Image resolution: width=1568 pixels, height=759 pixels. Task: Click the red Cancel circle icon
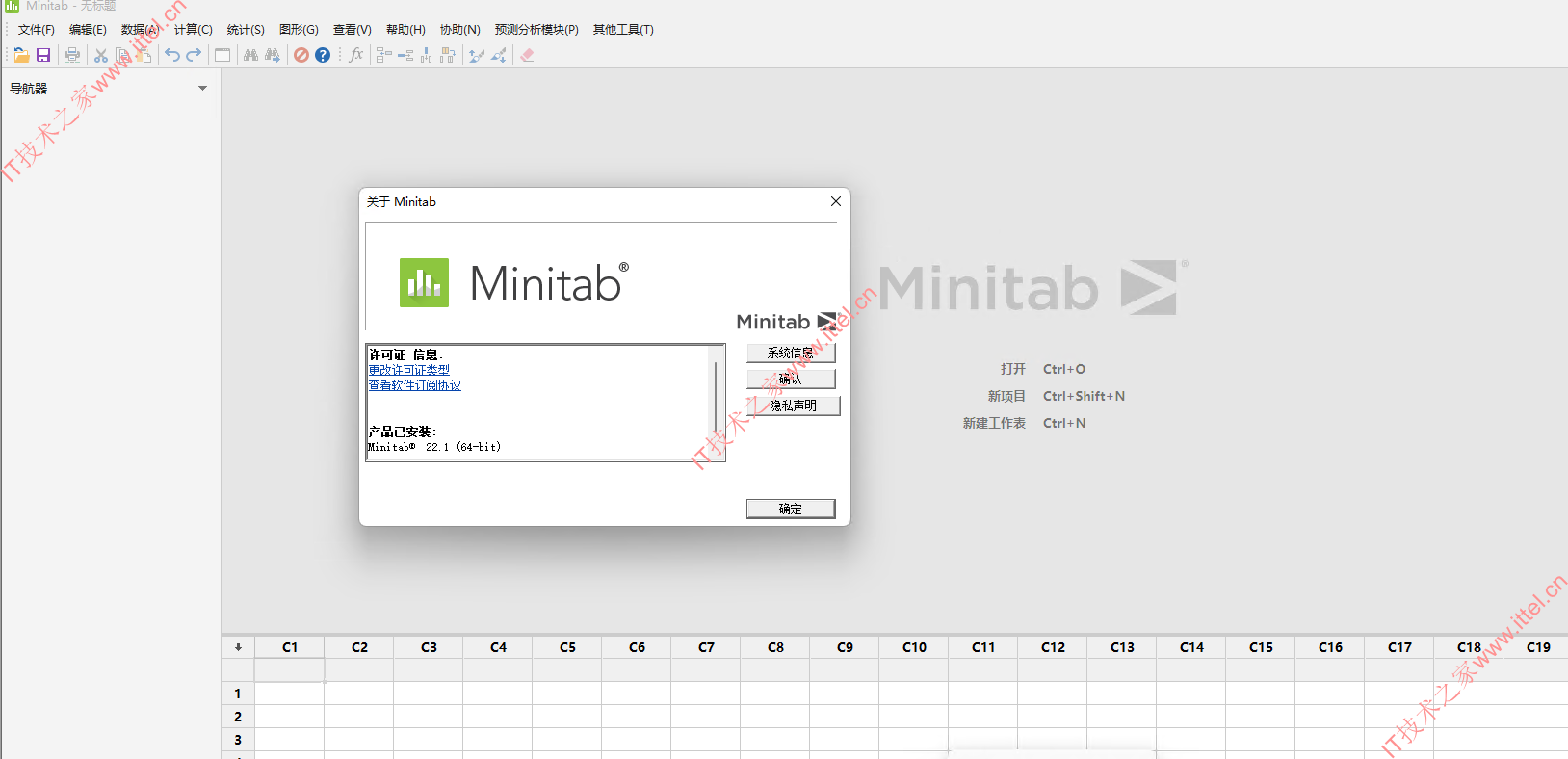pos(301,55)
